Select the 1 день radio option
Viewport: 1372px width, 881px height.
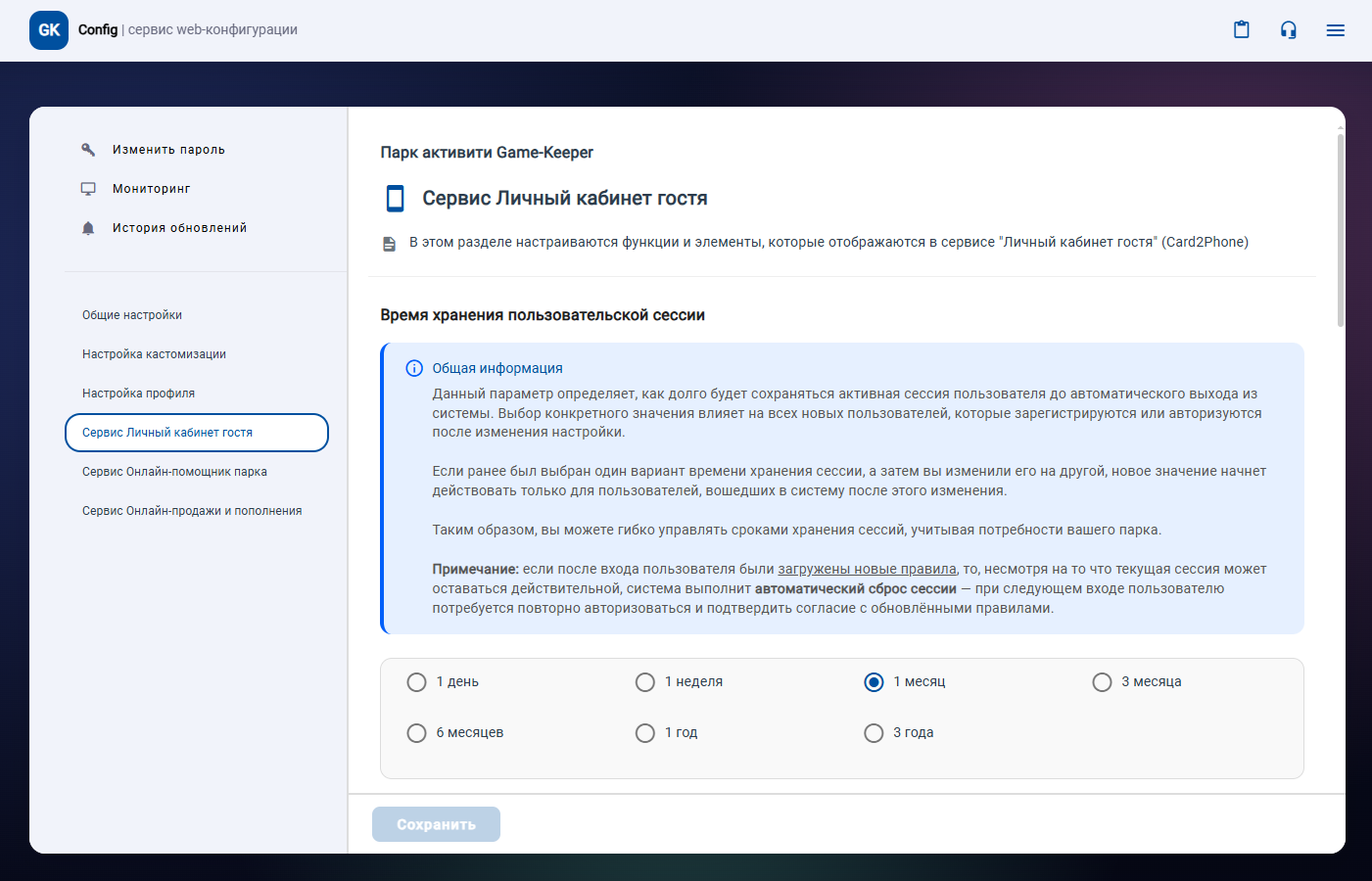click(x=417, y=682)
